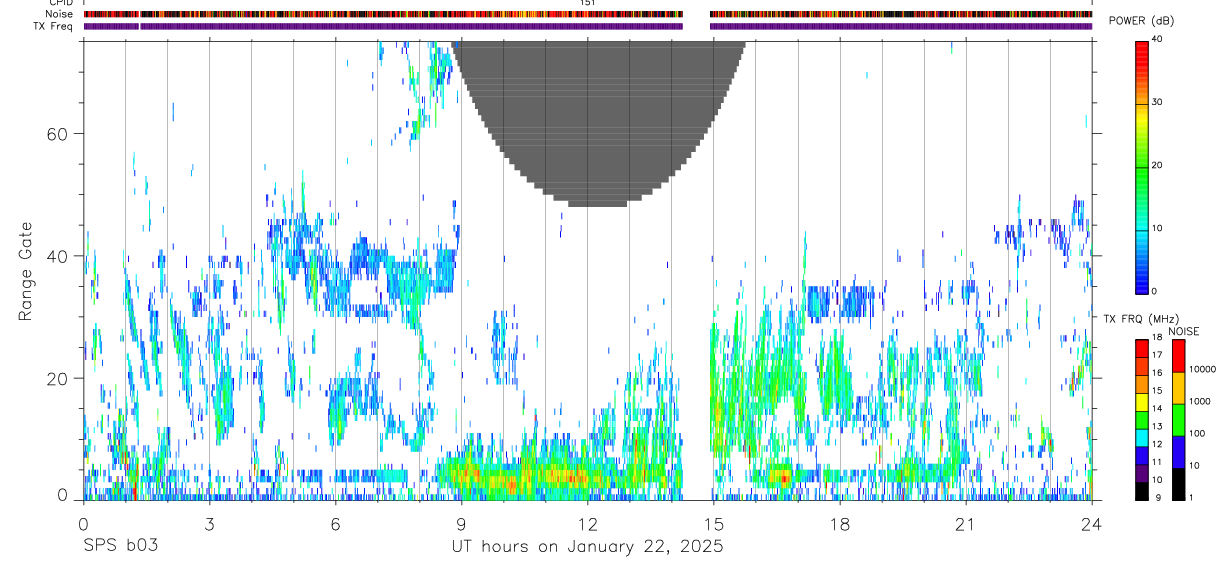Click the "24" tick on the UT hours axis
Screen dimensions: 1228x567
coord(1092,524)
